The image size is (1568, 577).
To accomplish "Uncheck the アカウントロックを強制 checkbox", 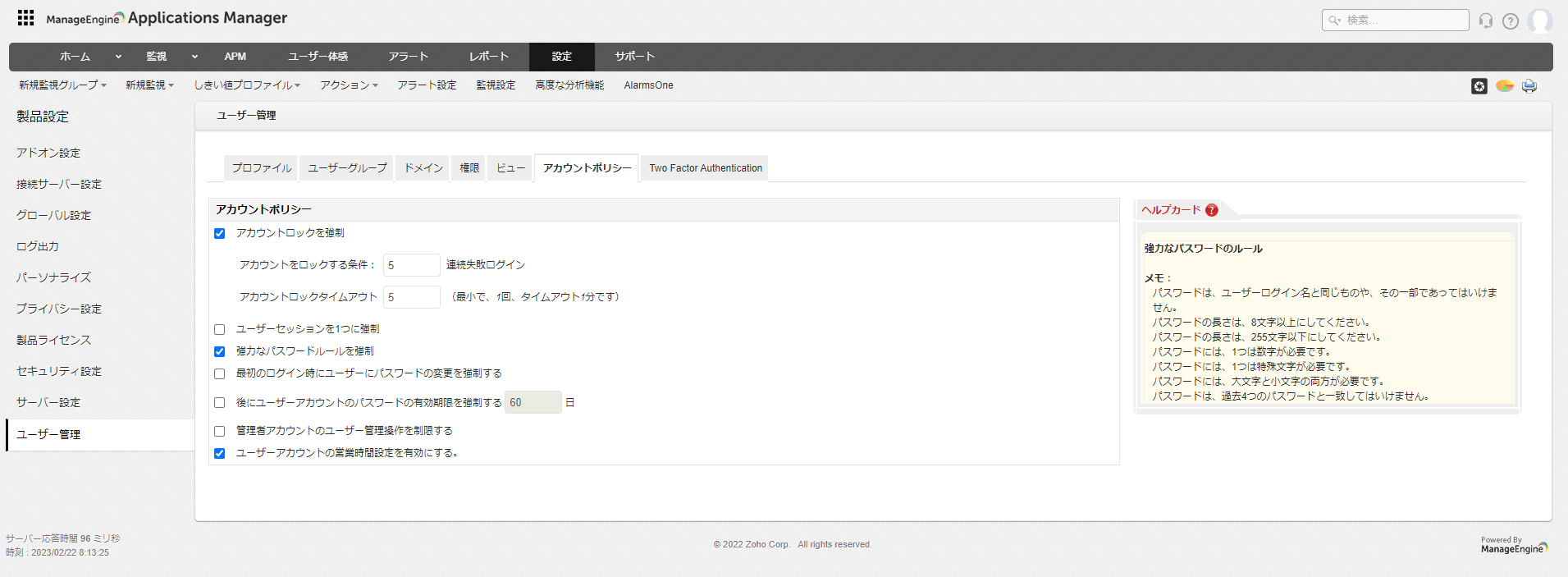I will coord(220,234).
